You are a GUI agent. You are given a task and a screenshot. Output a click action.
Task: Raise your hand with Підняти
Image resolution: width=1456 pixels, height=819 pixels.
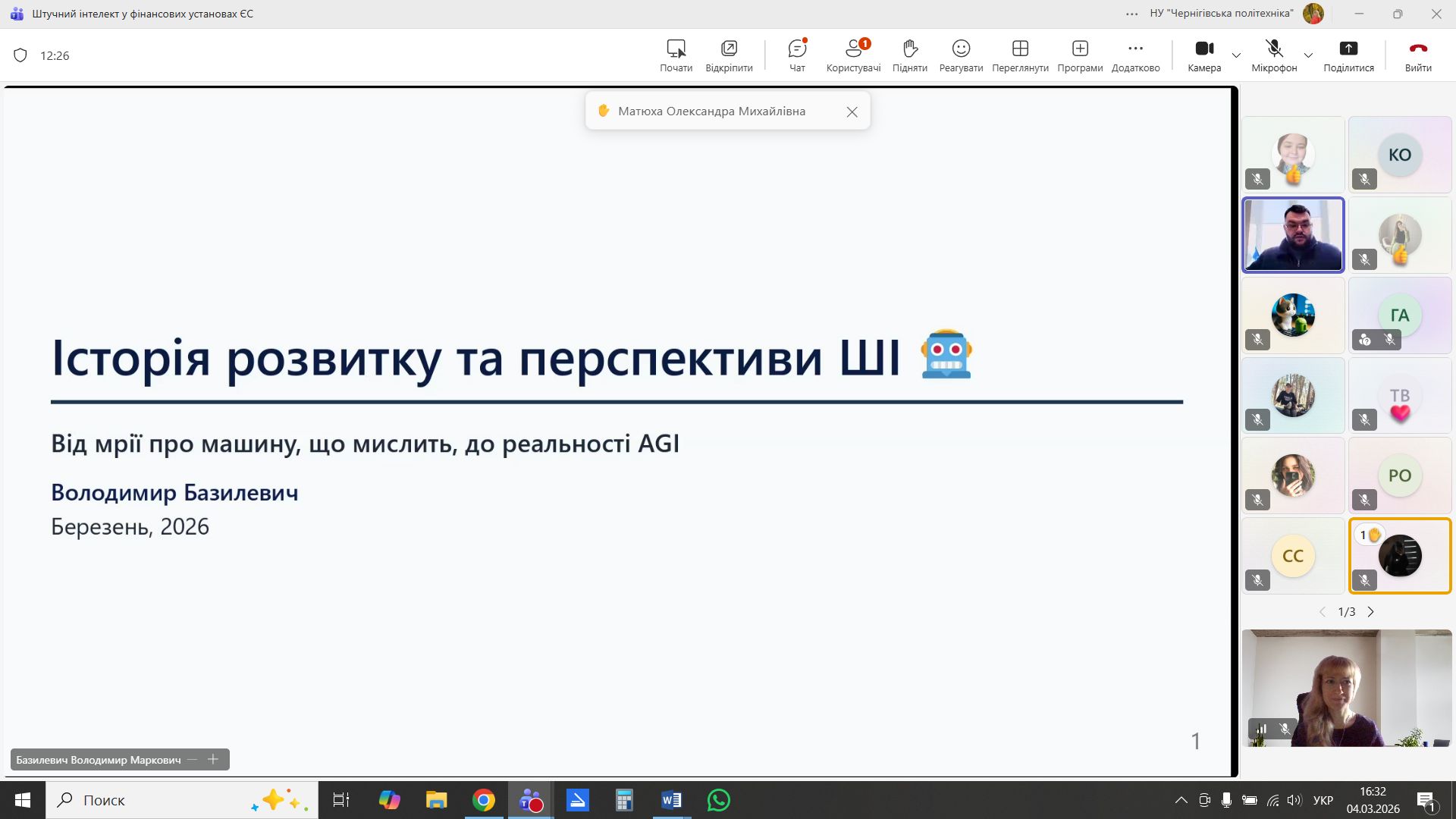point(909,55)
